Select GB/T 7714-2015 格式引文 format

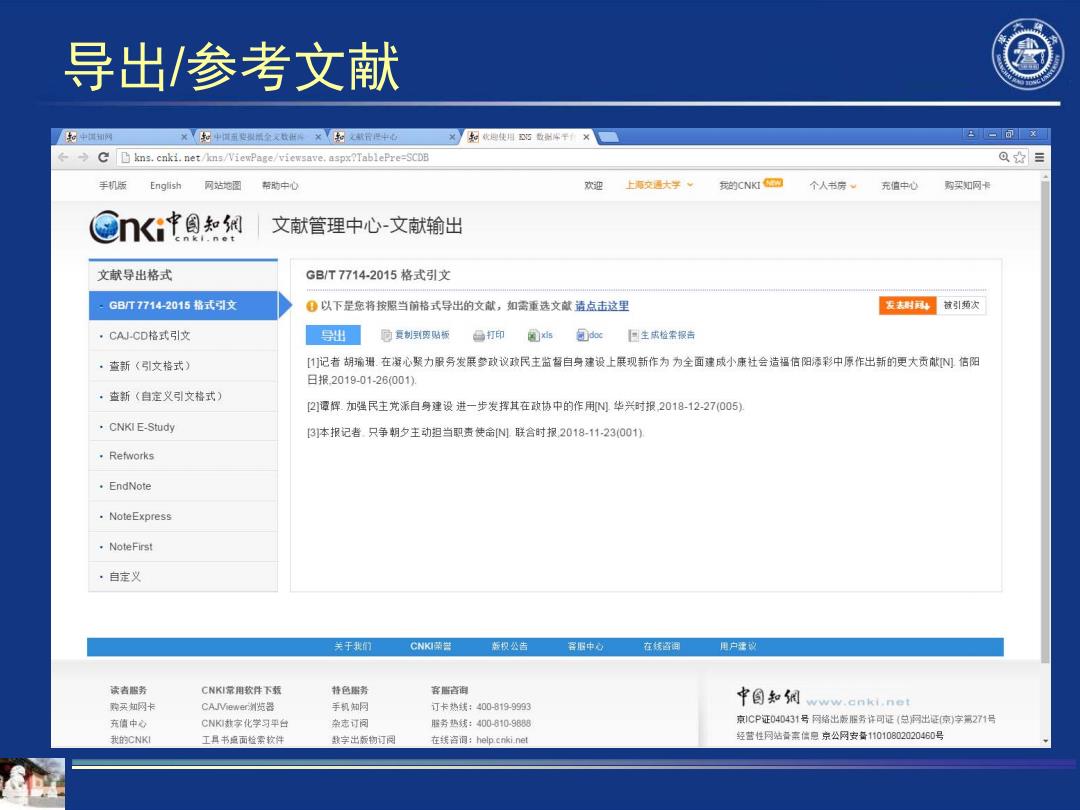point(183,305)
